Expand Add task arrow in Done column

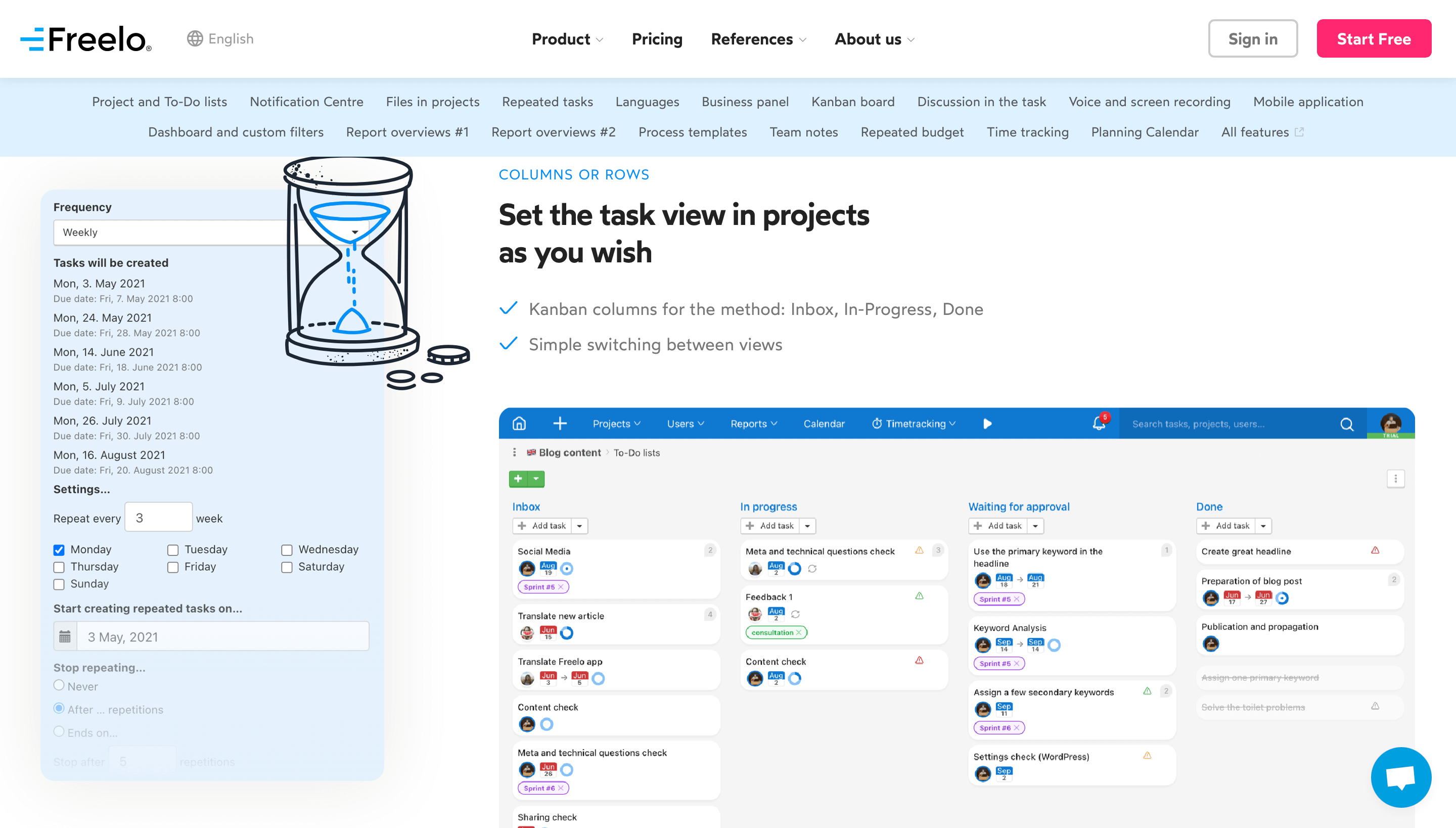1263,526
